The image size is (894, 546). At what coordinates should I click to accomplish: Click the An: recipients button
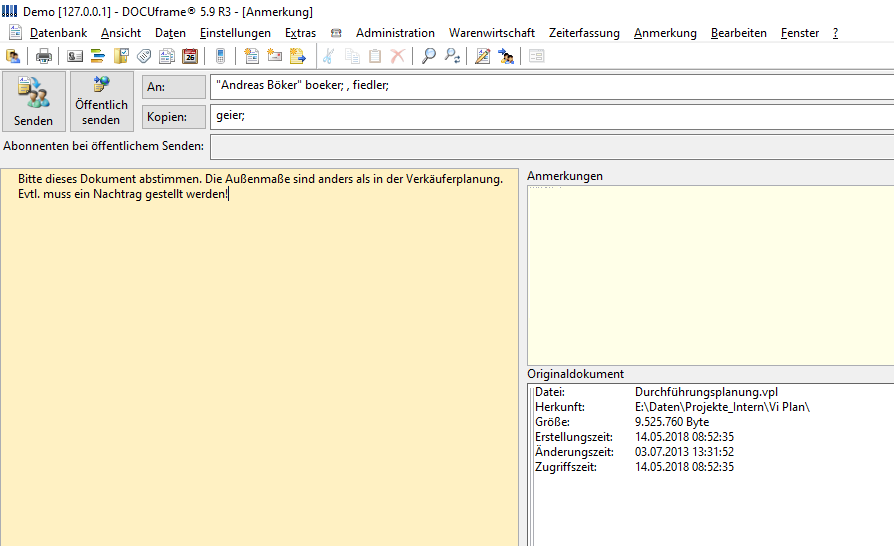[x=174, y=87]
